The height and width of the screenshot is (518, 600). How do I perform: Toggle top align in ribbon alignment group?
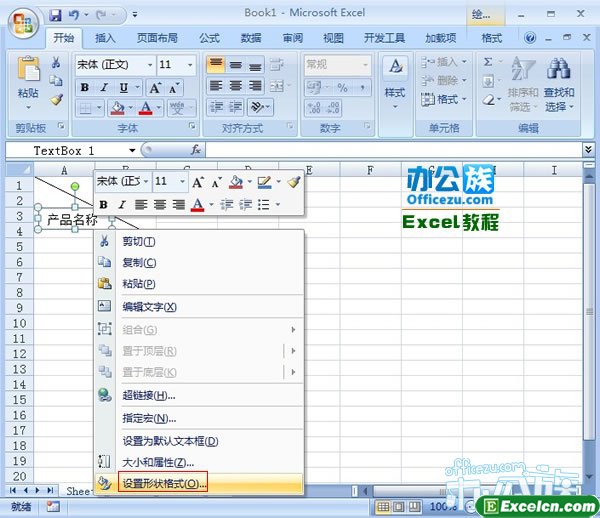[216, 64]
